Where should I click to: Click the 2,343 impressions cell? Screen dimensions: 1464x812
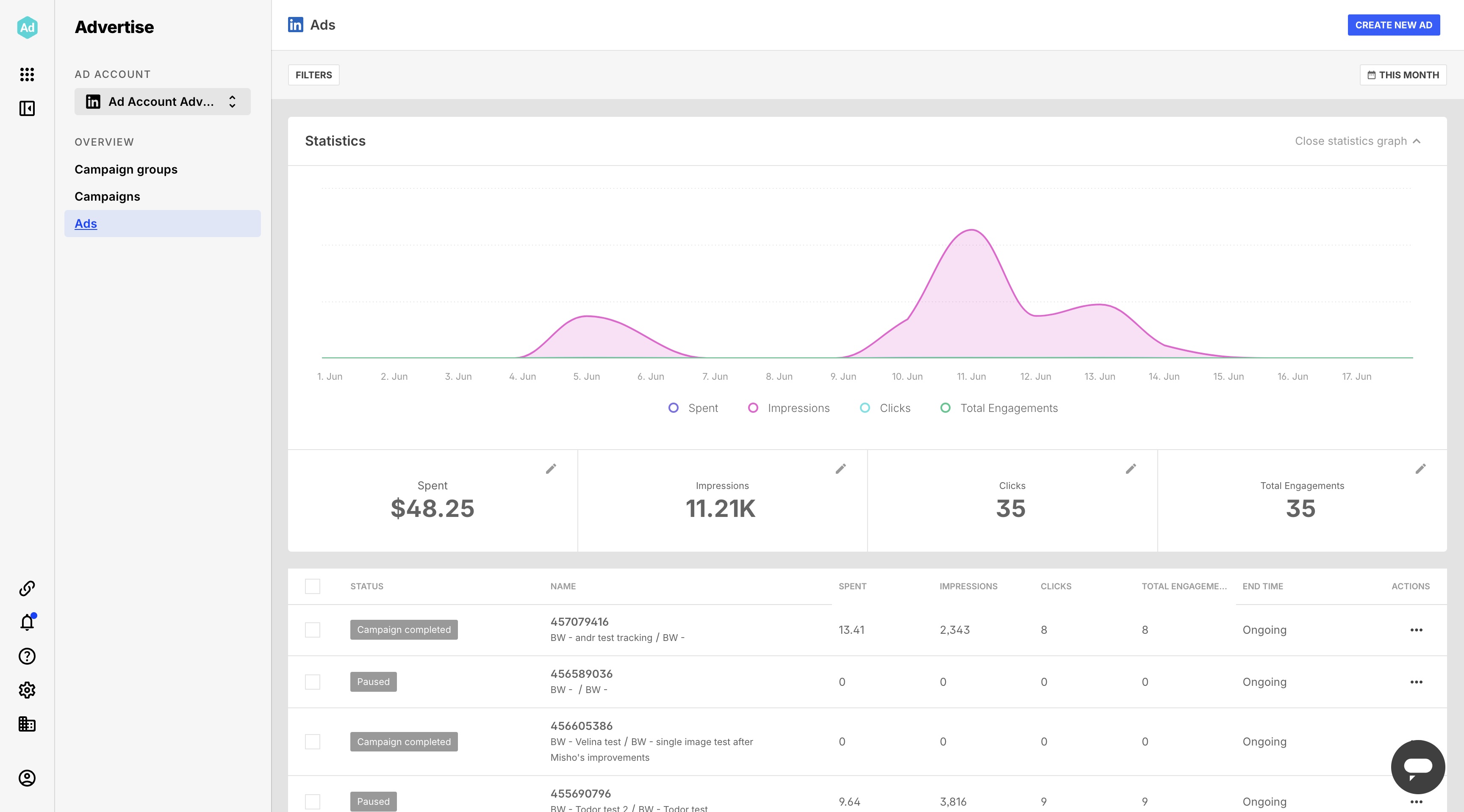955,630
